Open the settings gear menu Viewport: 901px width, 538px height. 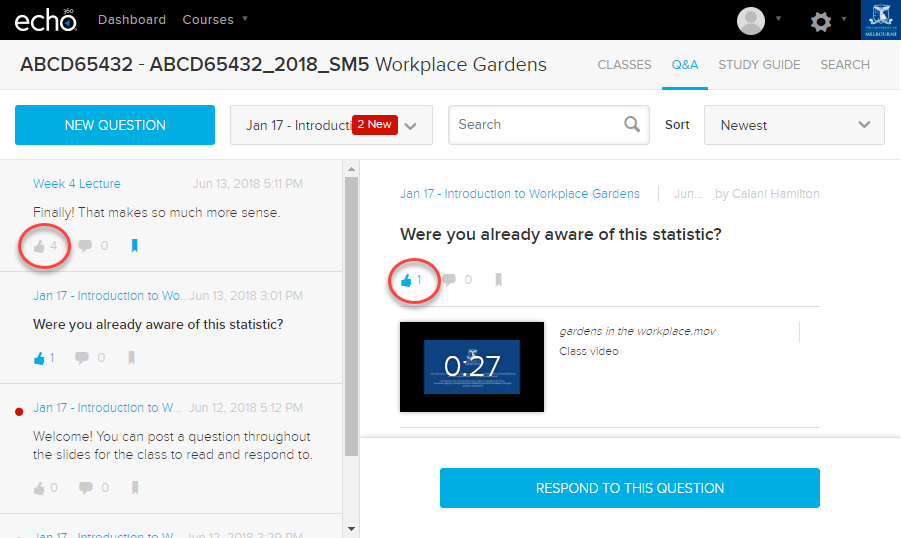click(x=821, y=22)
